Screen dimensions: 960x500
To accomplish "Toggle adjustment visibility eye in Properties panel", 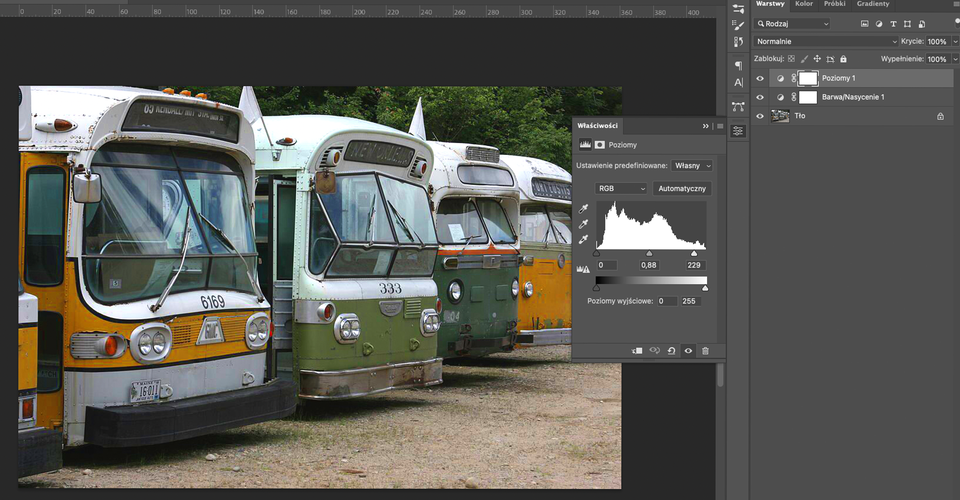I will [688, 351].
